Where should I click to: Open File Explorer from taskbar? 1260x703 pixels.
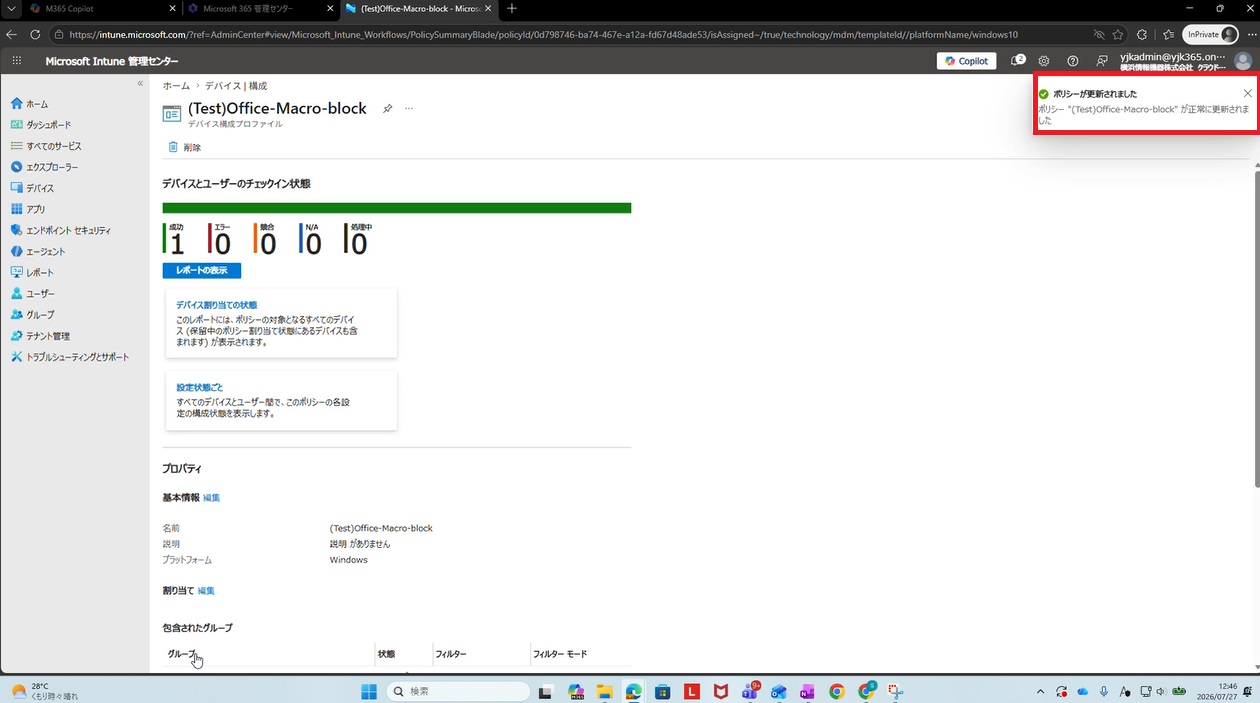(604, 691)
